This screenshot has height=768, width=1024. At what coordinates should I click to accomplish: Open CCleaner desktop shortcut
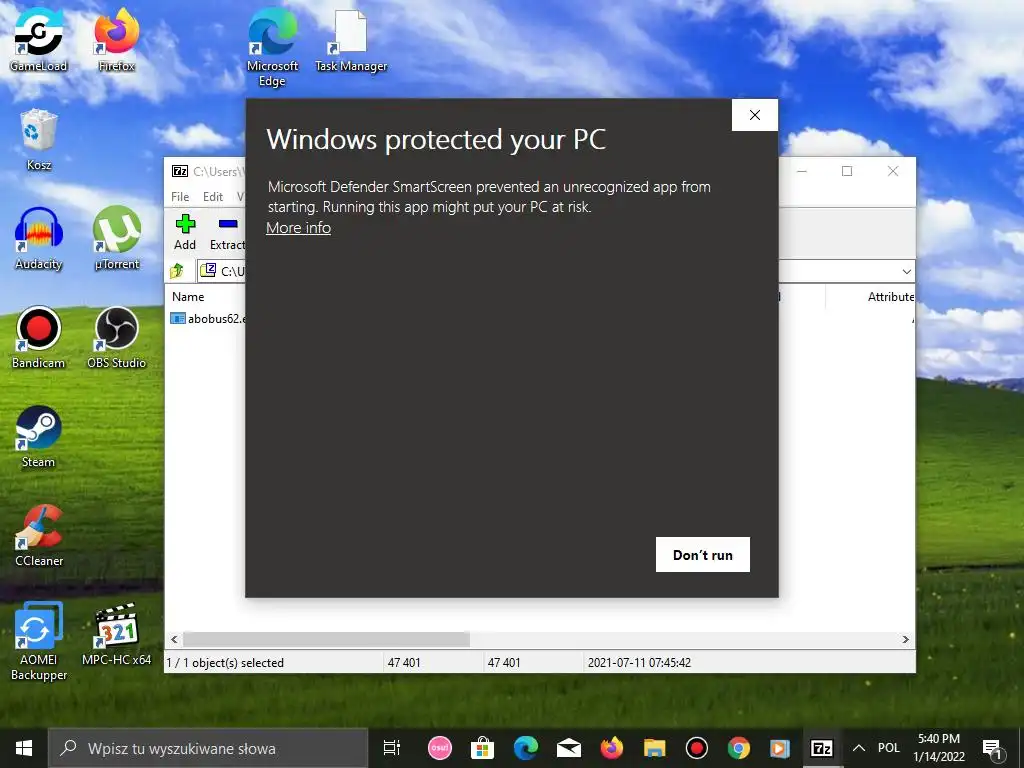point(39,536)
